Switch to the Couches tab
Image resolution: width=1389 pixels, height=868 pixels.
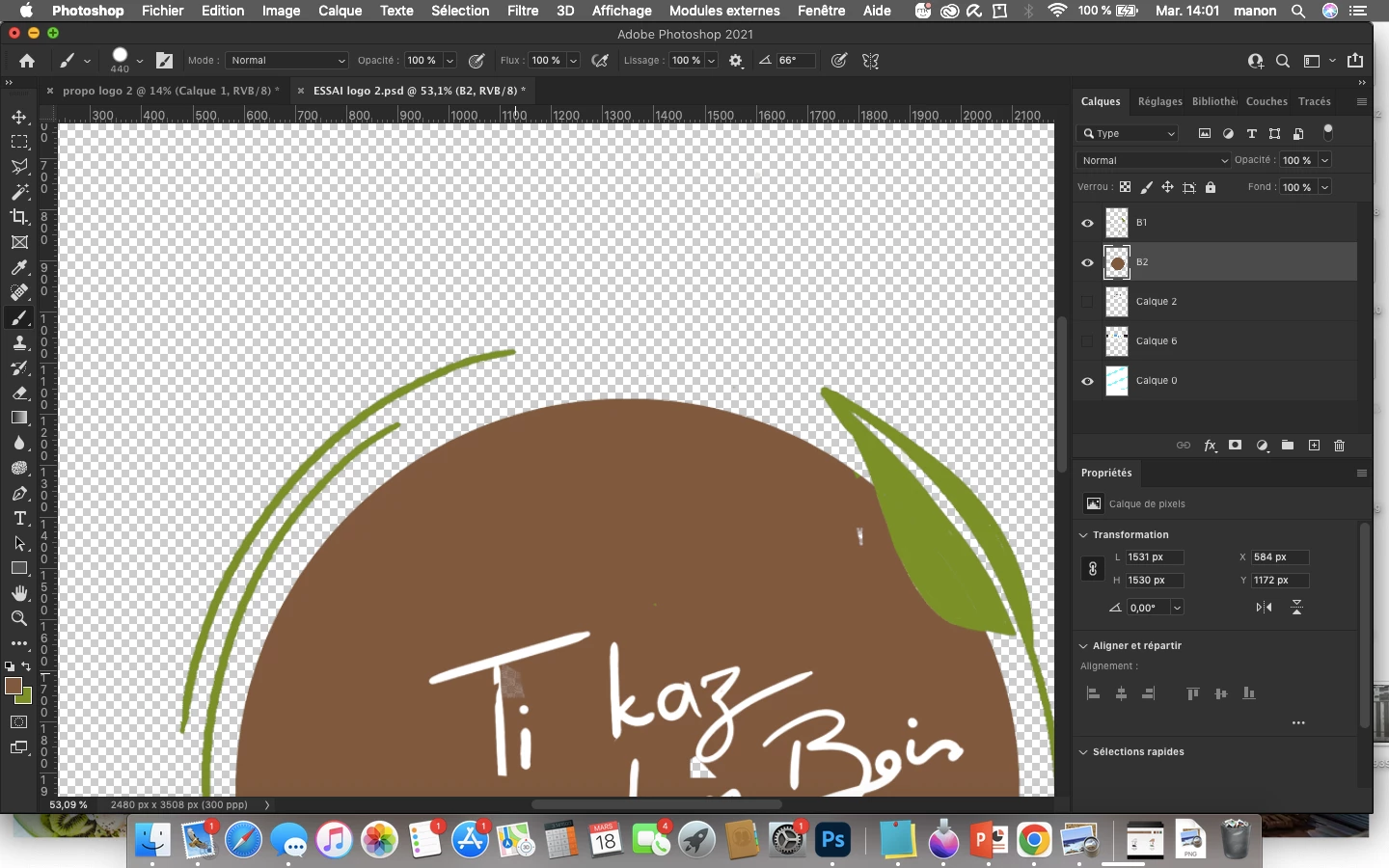1266,101
